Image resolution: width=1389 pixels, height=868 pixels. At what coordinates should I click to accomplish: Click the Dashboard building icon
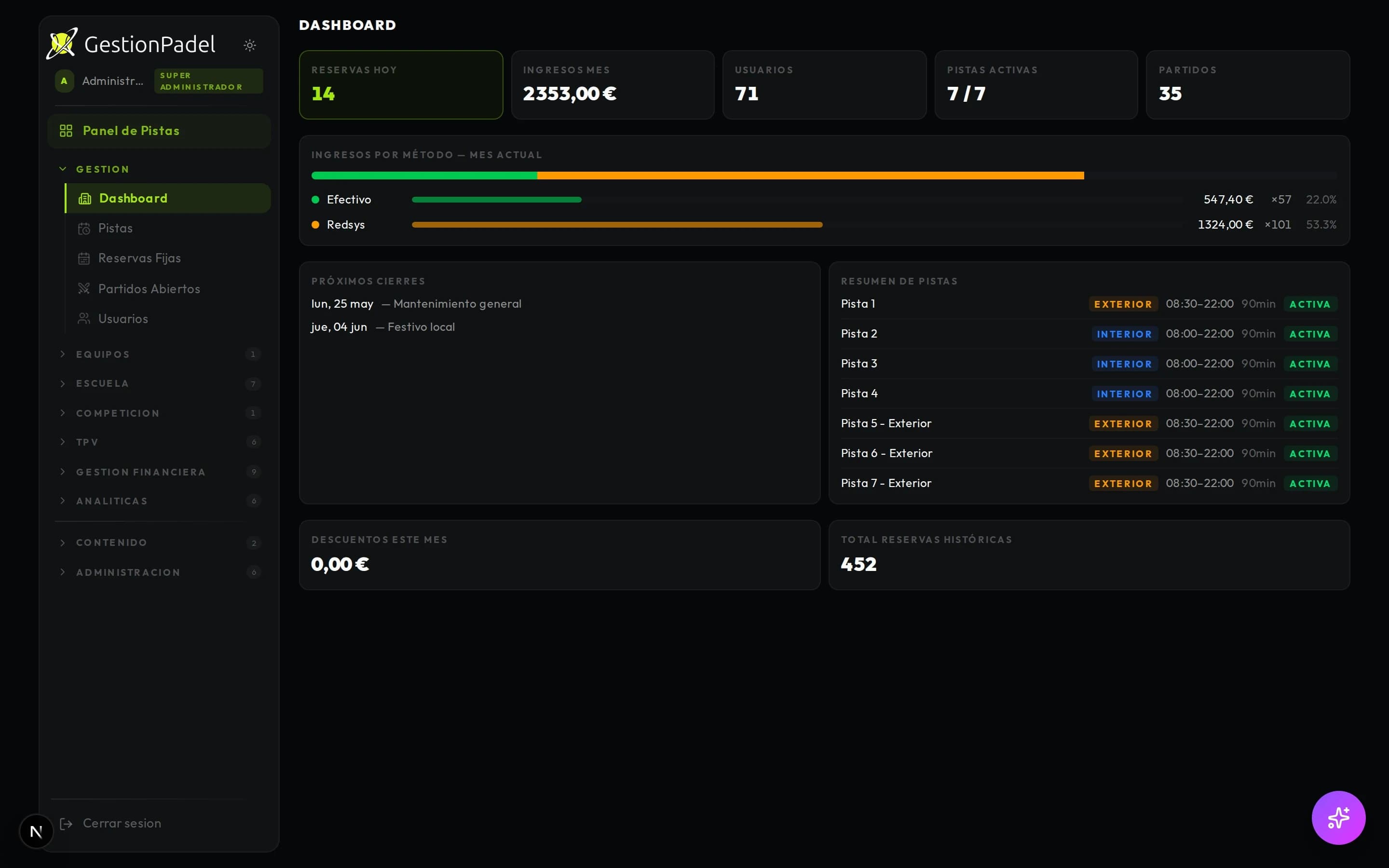[x=84, y=199]
